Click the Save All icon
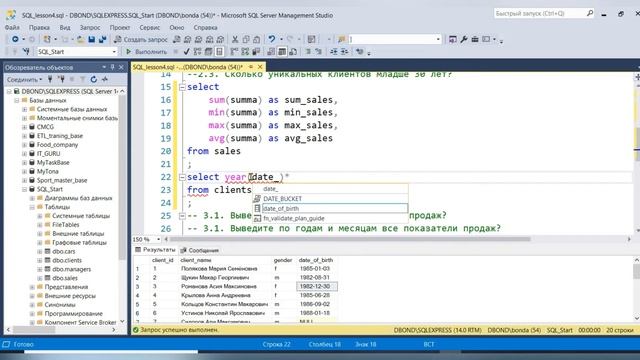 [x=102, y=39]
